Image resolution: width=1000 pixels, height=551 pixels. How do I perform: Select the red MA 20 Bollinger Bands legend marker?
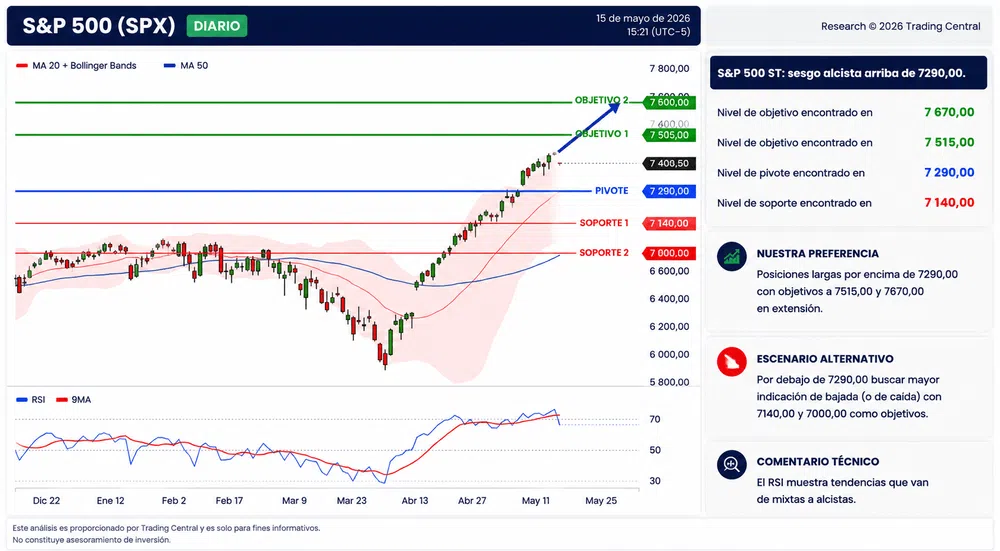tap(22, 66)
